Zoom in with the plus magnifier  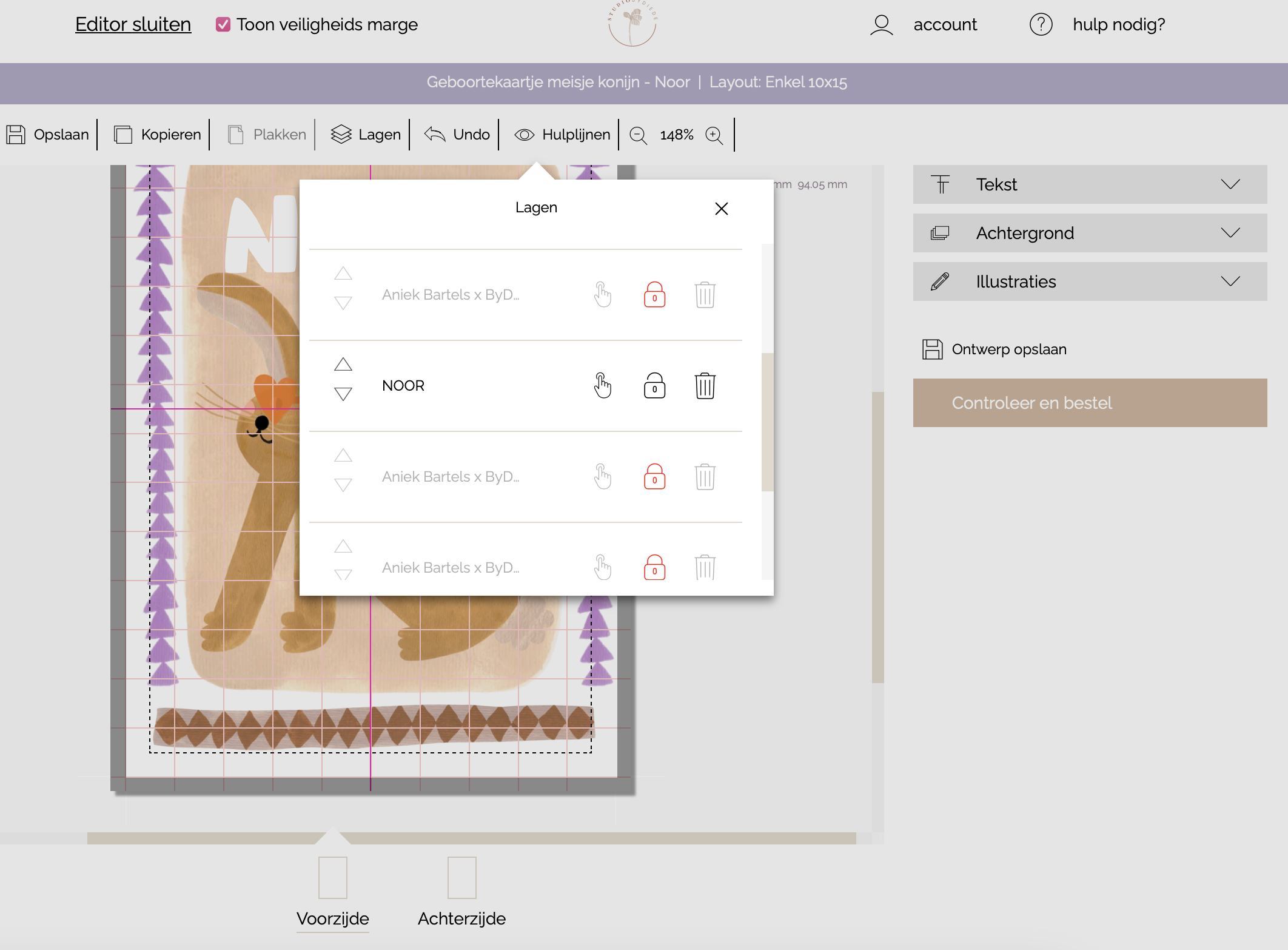[714, 135]
